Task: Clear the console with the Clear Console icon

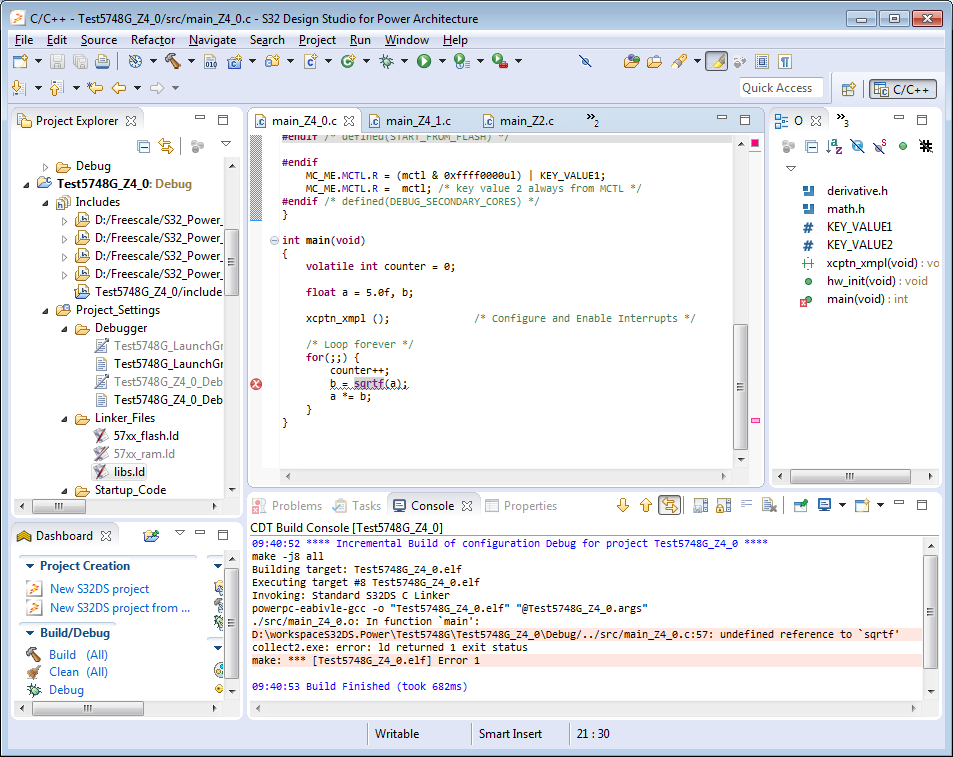Action: point(769,506)
